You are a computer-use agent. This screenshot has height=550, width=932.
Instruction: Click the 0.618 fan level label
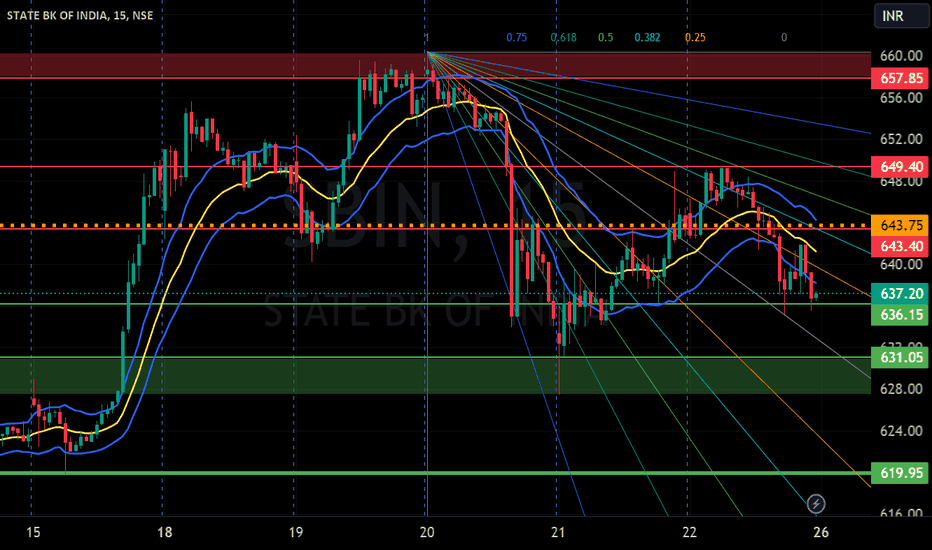[x=563, y=37]
